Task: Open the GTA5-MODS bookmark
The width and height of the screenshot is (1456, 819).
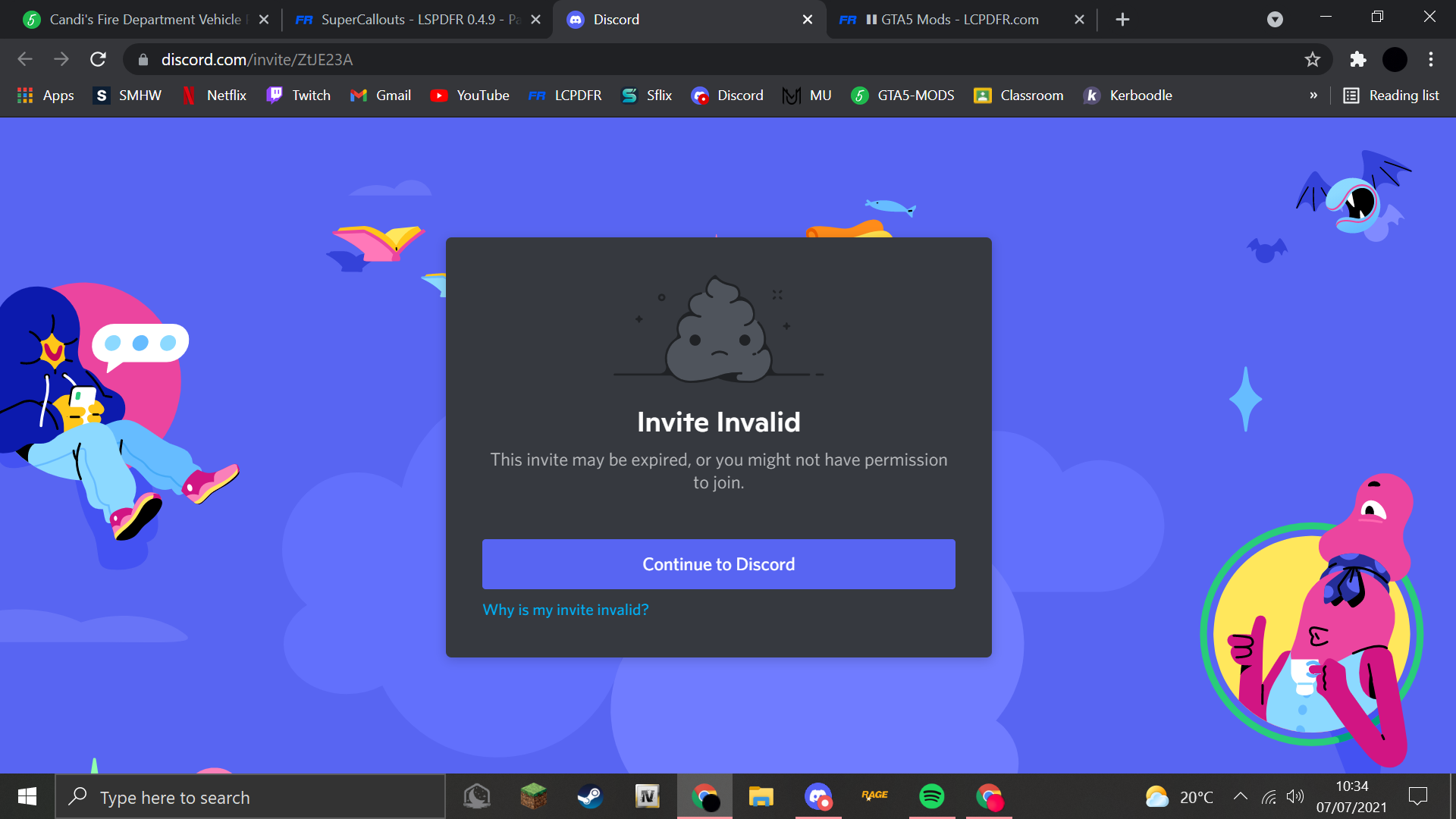Action: [903, 95]
